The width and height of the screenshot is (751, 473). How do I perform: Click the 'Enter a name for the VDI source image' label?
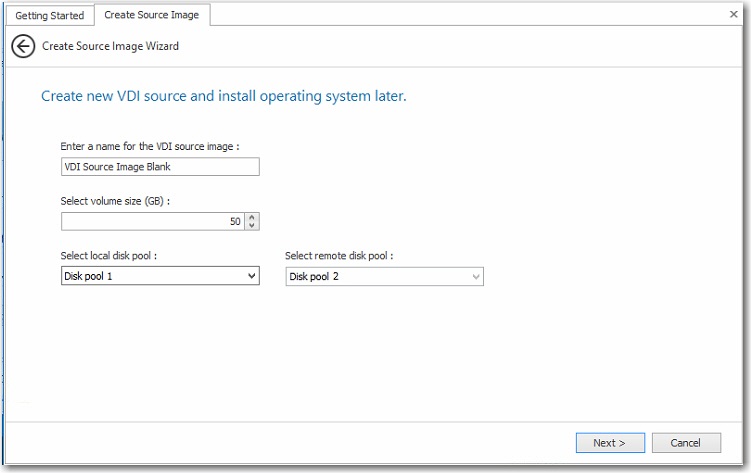[x=150, y=146]
